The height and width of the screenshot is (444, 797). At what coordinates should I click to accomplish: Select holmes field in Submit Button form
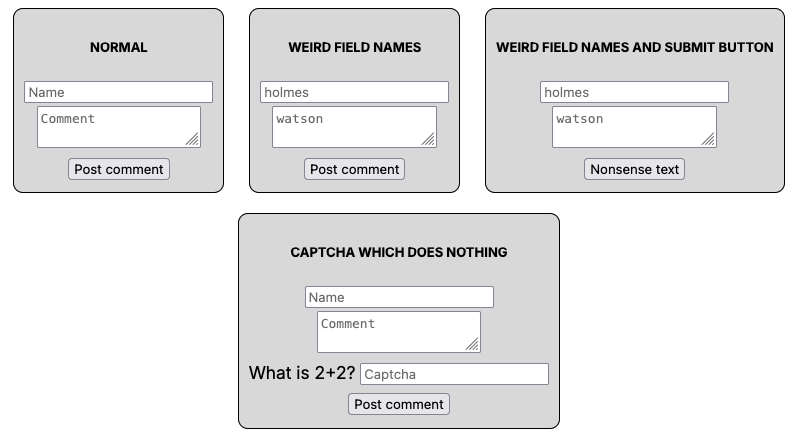point(634,92)
